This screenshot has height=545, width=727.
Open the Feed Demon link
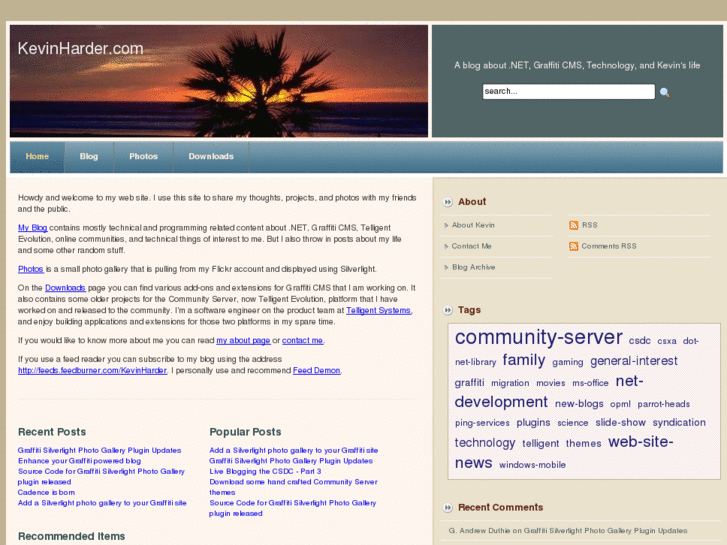click(x=317, y=370)
